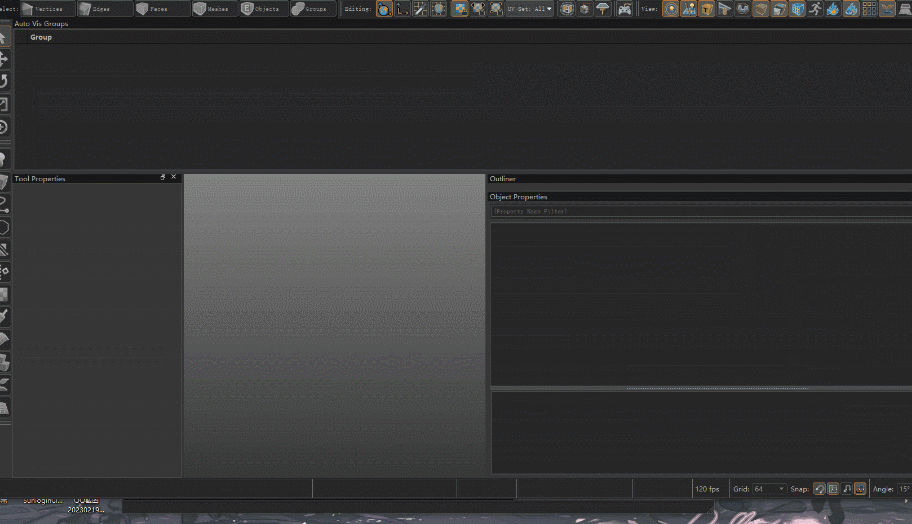Select the arrow Selection tool in left toolbar

click(x=3, y=38)
